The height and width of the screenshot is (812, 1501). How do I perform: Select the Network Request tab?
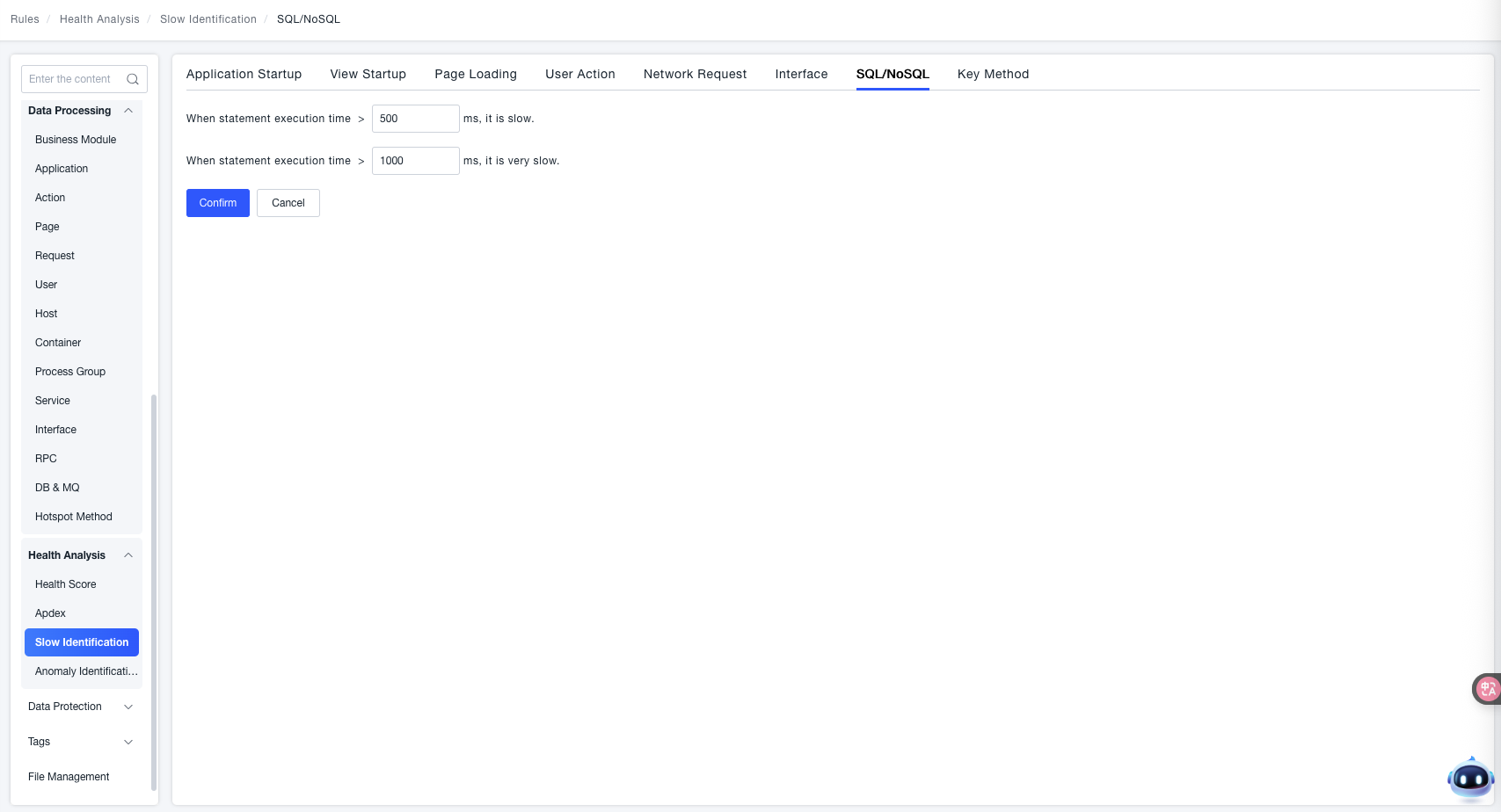click(695, 74)
